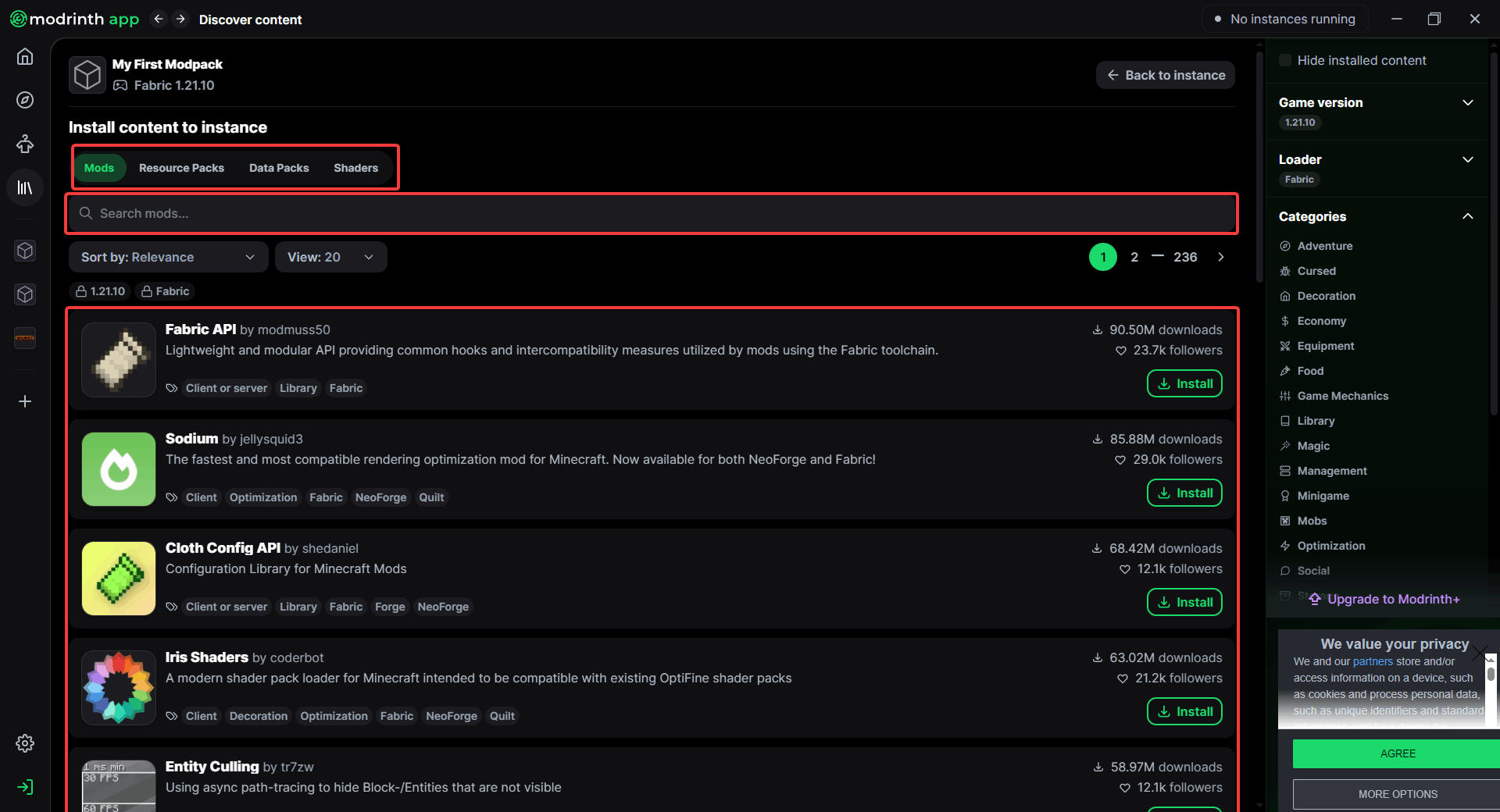Select the Optimization category filter
Screen dimensions: 1500x812
(x=1330, y=545)
